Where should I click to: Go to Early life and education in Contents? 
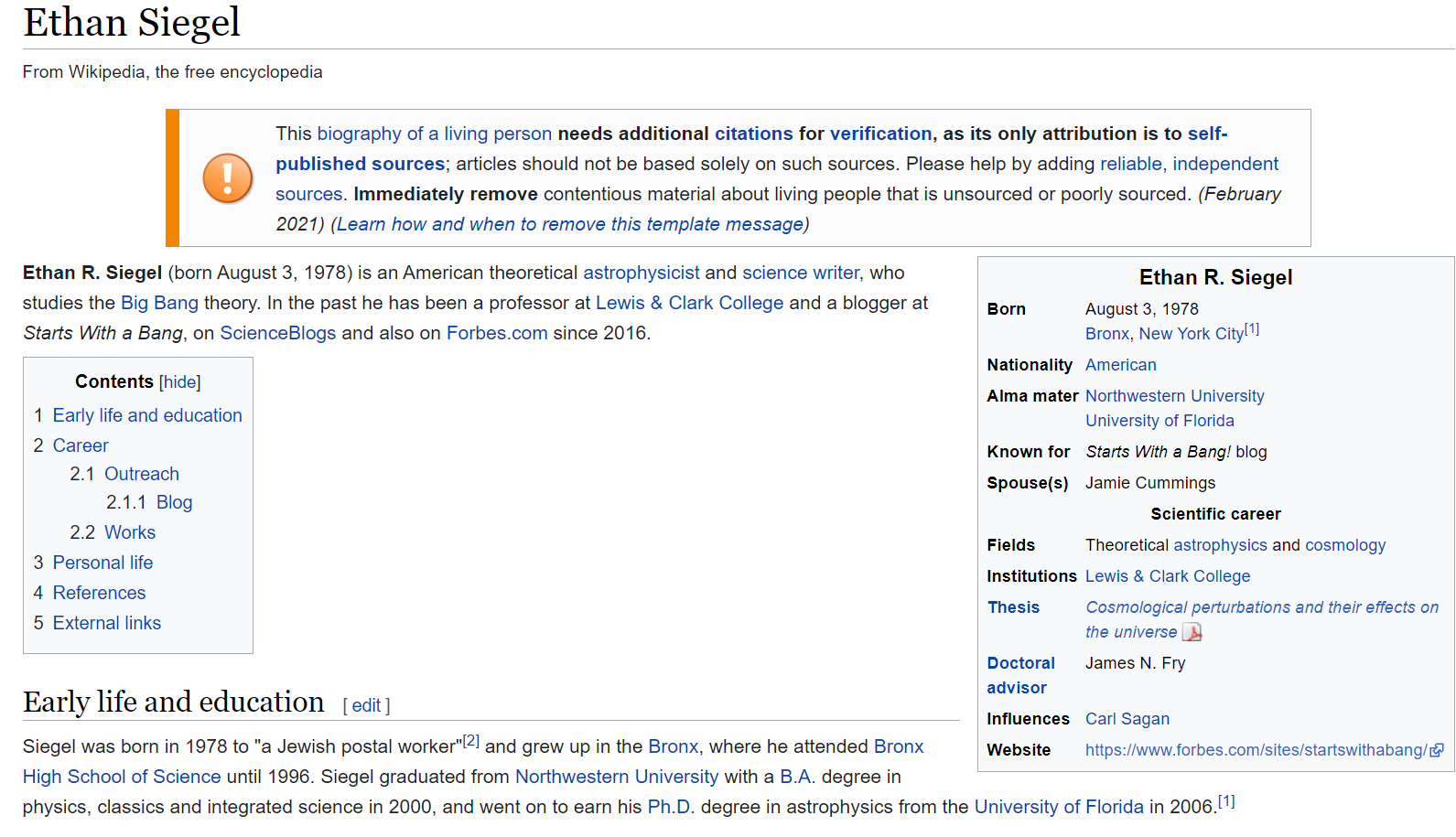pos(147,415)
